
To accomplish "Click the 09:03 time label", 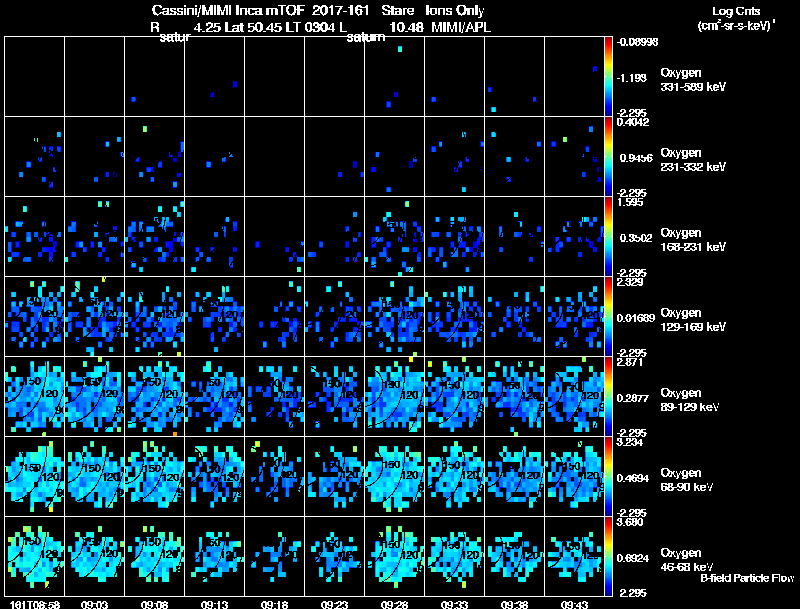I will click(94, 605).
